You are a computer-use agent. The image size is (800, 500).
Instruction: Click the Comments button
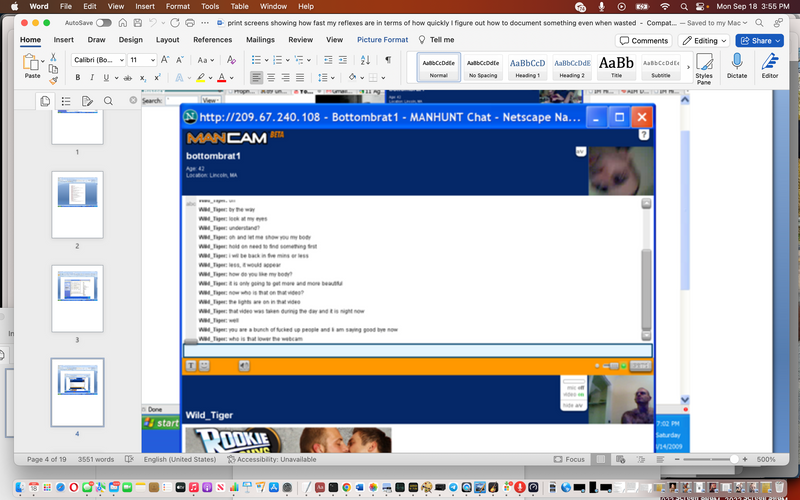[x=644, y=41]
